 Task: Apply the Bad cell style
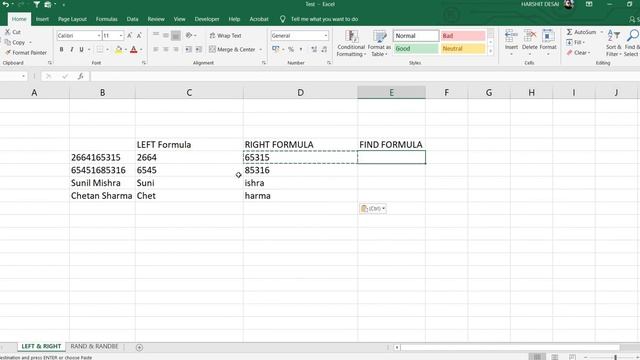[463, 36]
